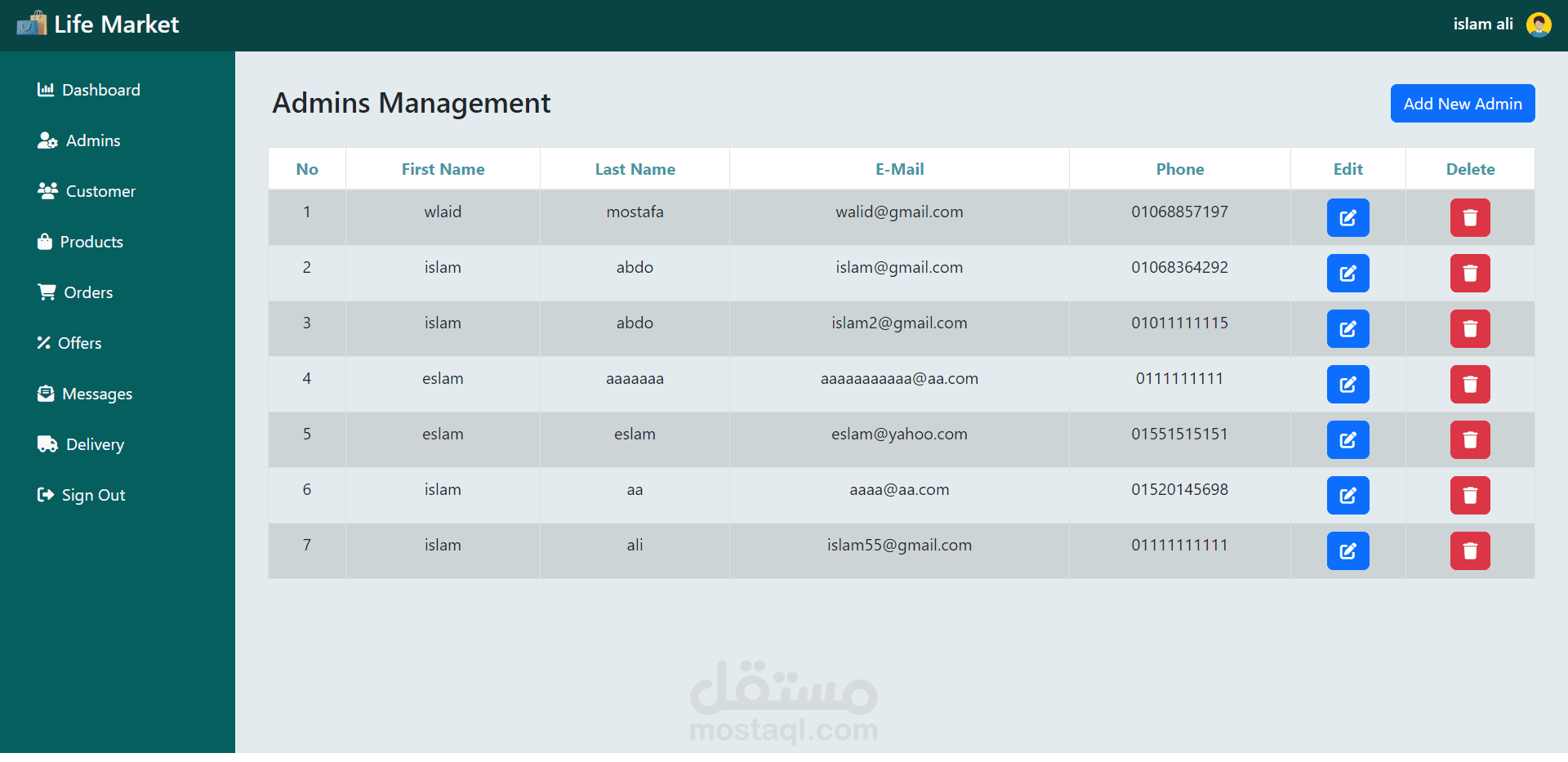Click the islam ali username
Viewport: 1568px width, 762px height.
(x=1483, y=25)
